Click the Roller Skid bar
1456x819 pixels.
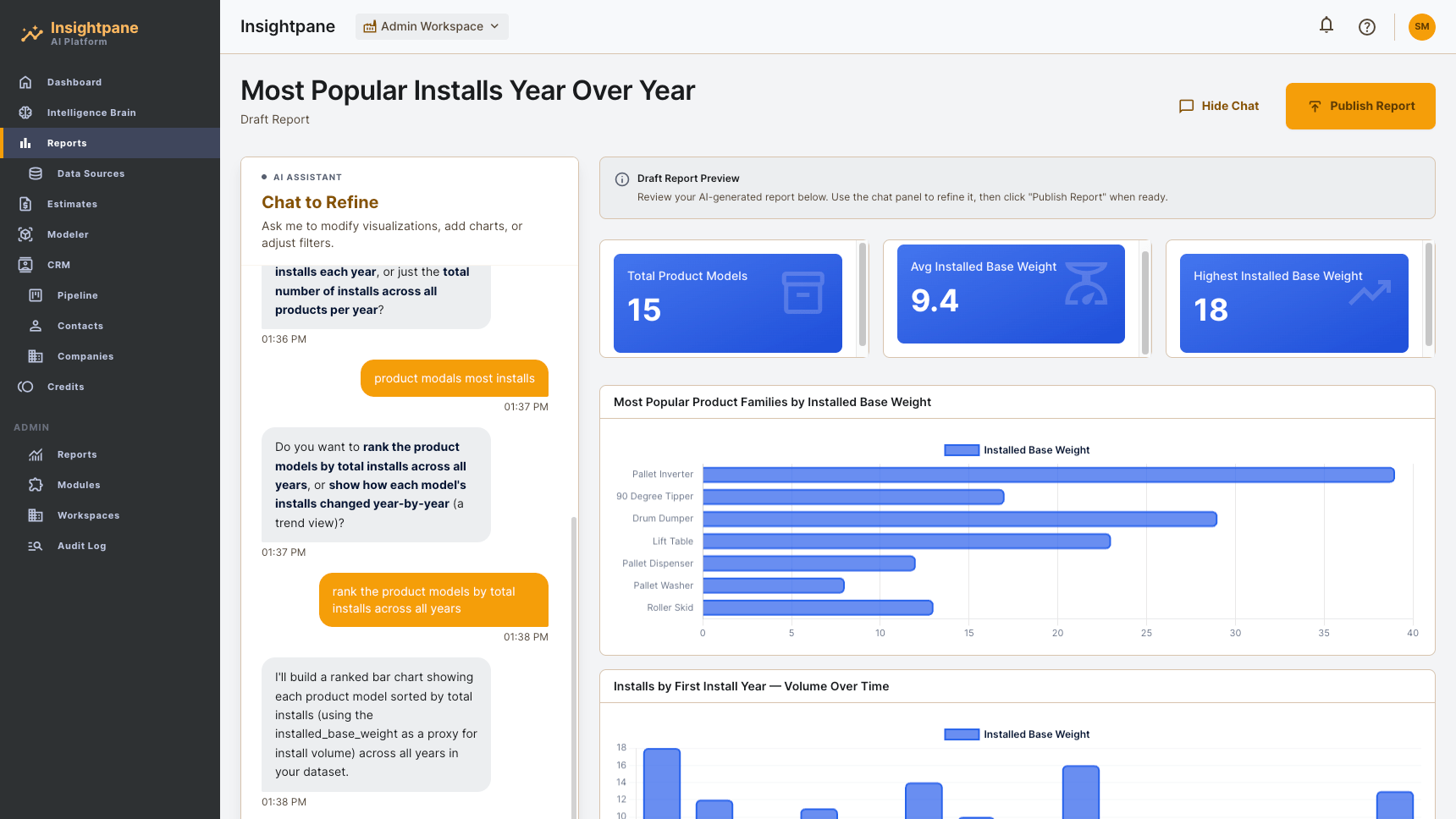click(x=818, y=607)
